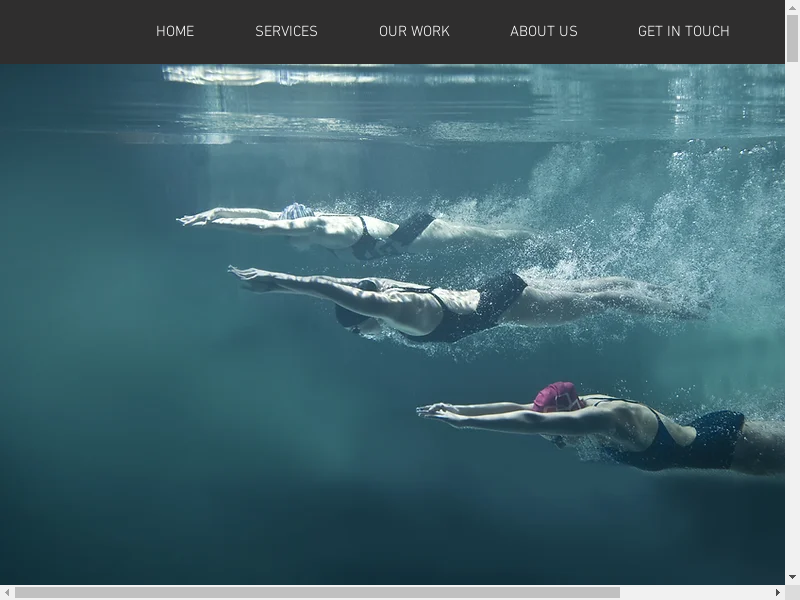Go to the SERVICES page
The height and width of the screenshot is (600, 800).
(286, 32)
